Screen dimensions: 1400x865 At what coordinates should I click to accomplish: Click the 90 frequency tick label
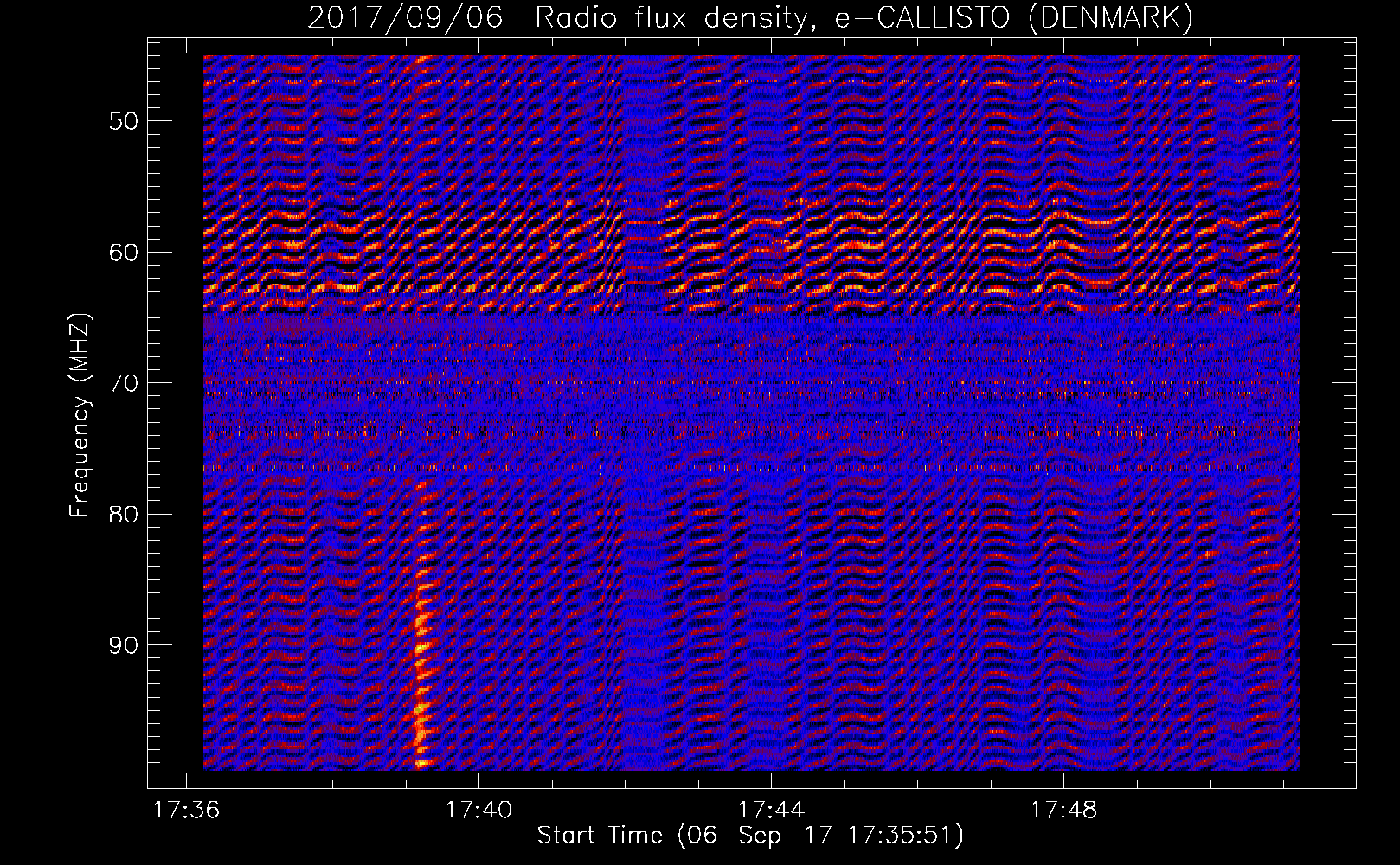[x=125, y=645]
